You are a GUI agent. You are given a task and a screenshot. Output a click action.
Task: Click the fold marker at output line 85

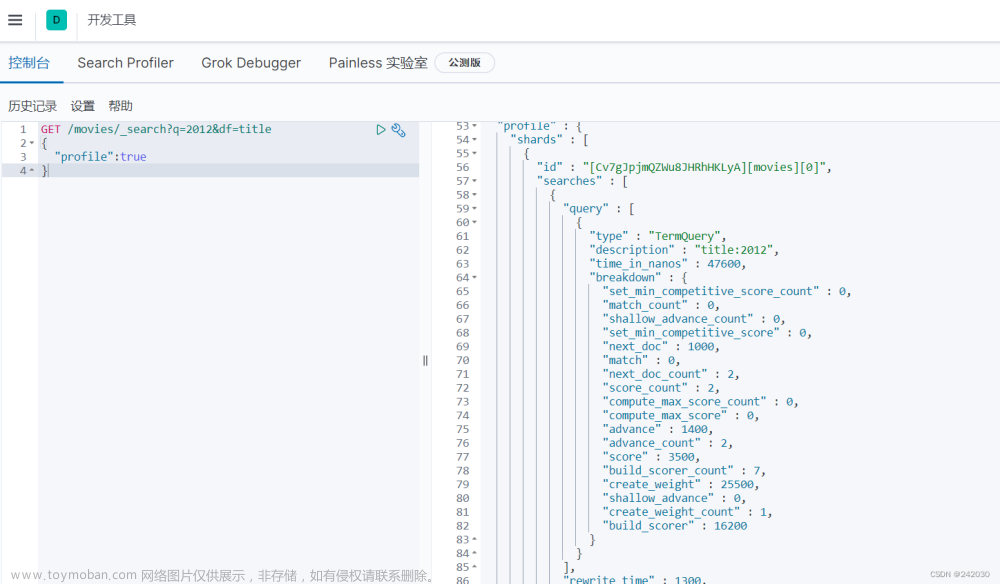[x=474, y=567]
